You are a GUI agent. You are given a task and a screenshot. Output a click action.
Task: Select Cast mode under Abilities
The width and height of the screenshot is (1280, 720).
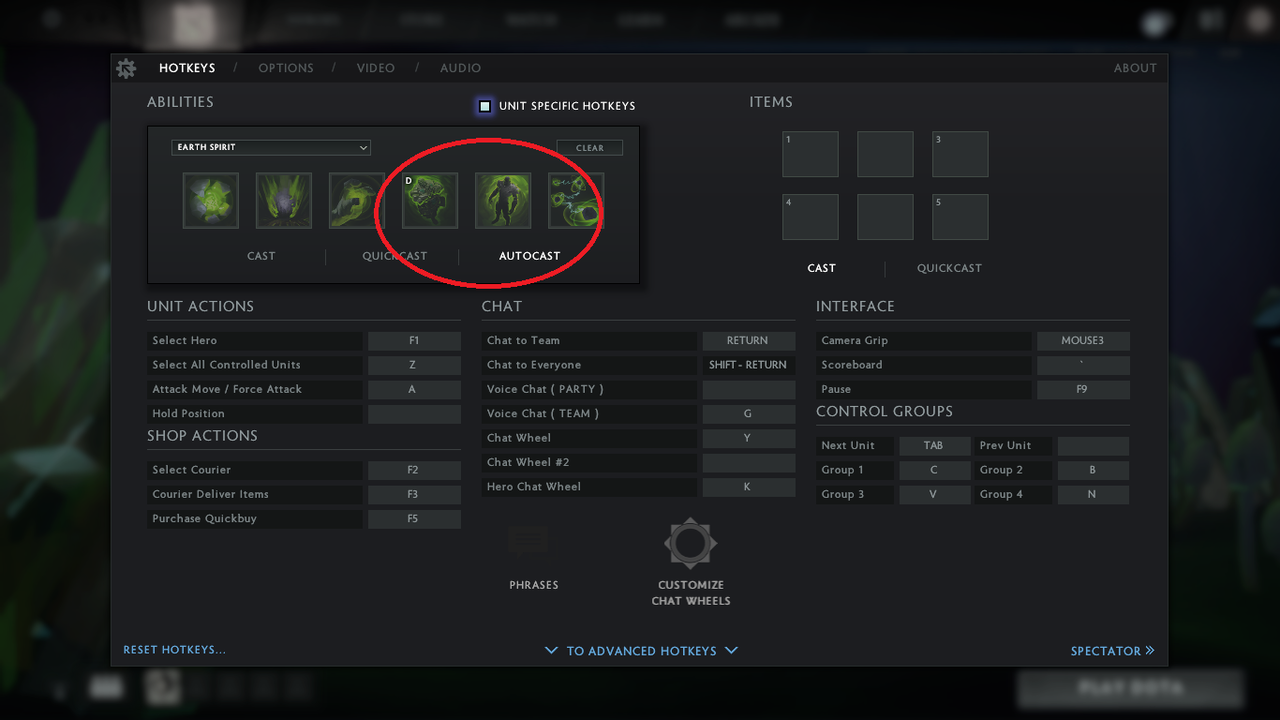pyautogui.click(x=261, y=256)
